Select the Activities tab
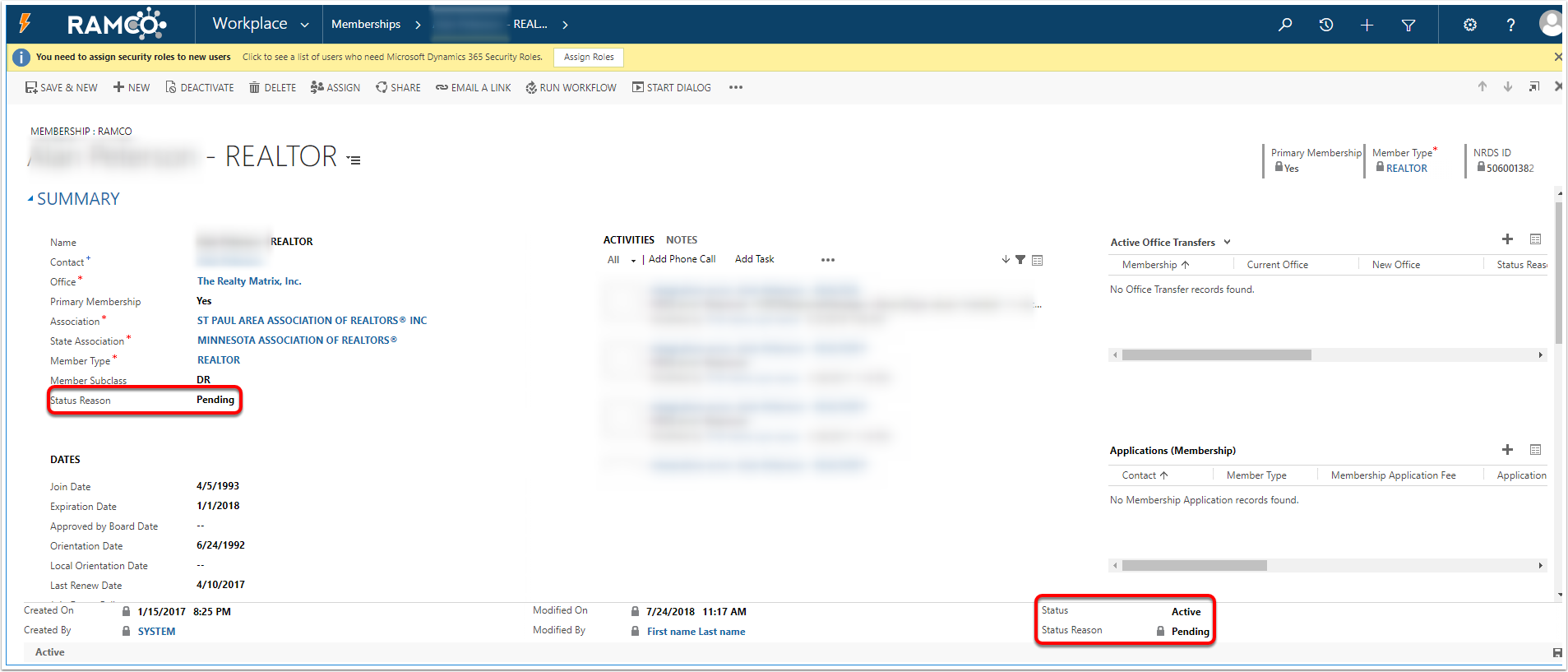 [x=629, y=240]
